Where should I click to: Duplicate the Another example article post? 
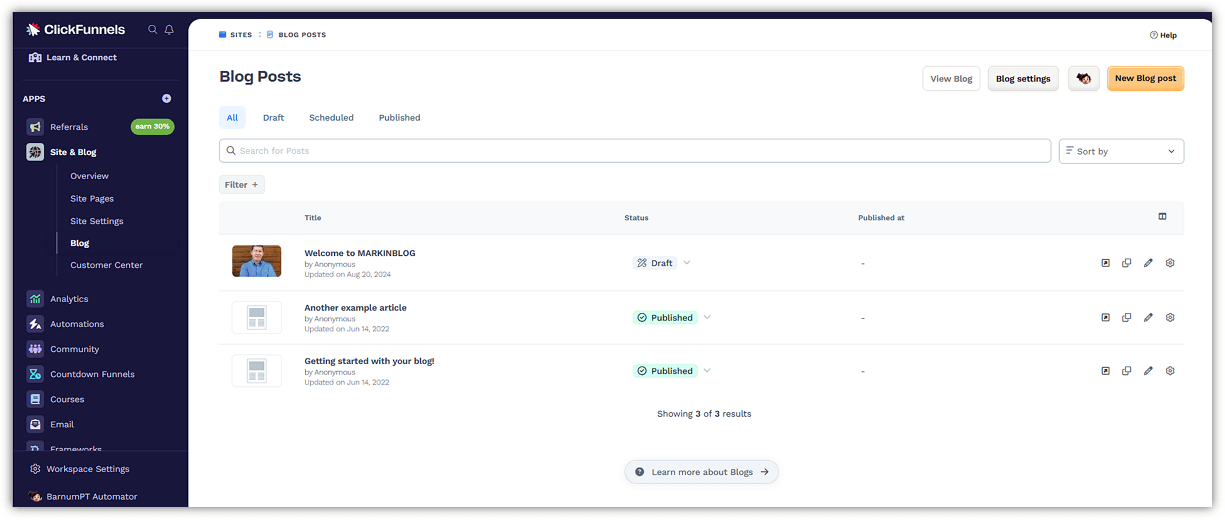click(x=1127, y=318)
